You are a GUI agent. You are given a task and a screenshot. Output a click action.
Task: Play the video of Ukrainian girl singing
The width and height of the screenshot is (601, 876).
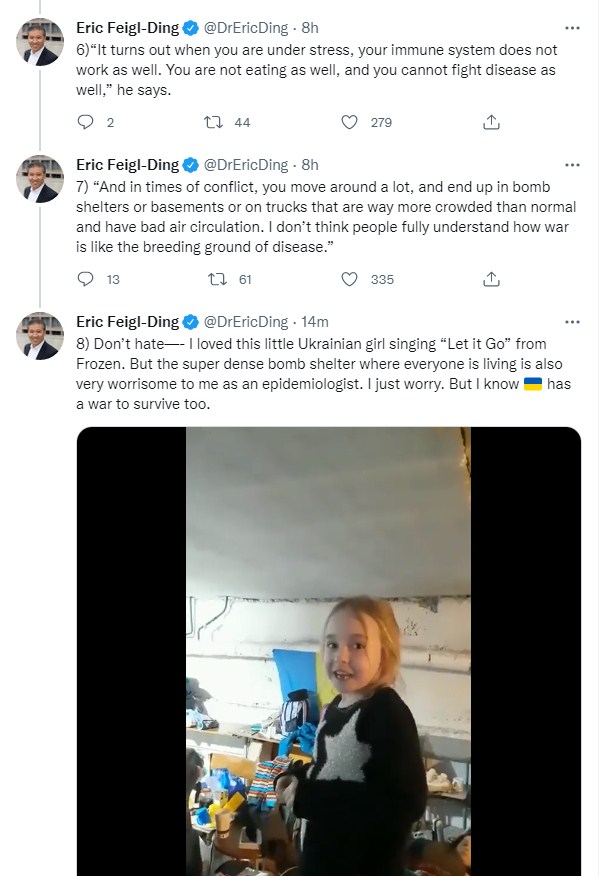328,650
